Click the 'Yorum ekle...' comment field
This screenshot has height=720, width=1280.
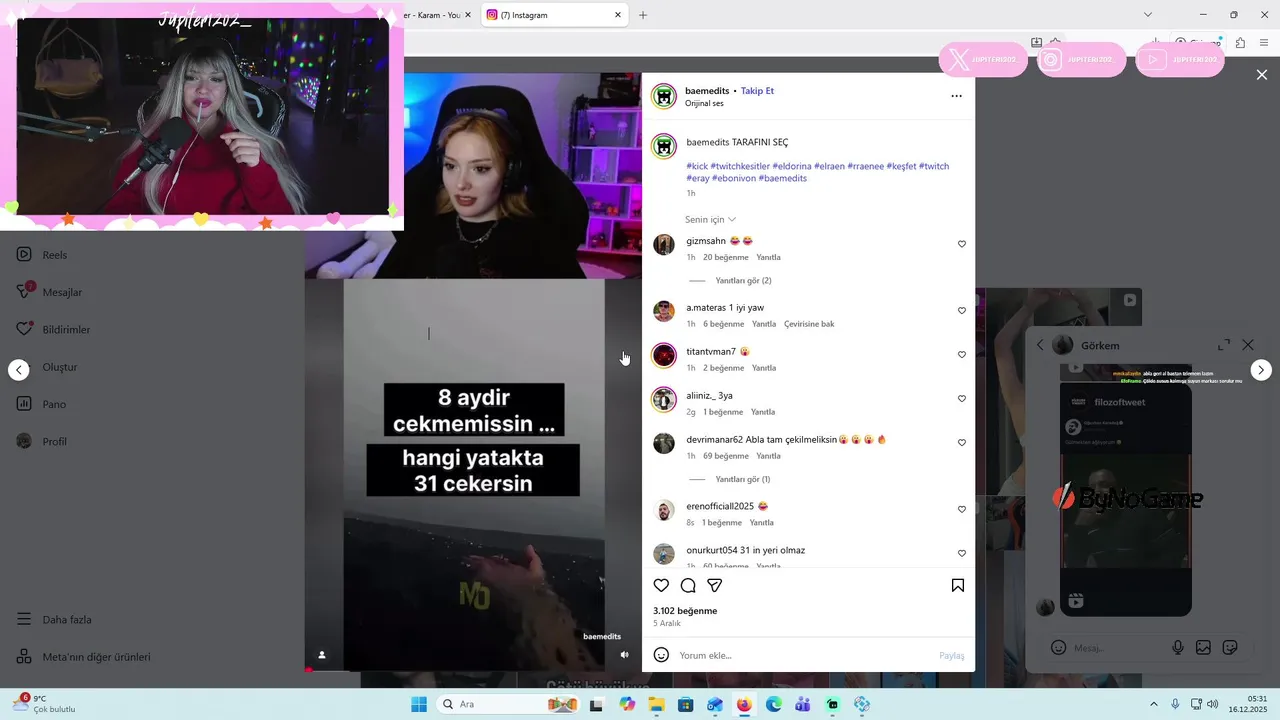(805, 656)
